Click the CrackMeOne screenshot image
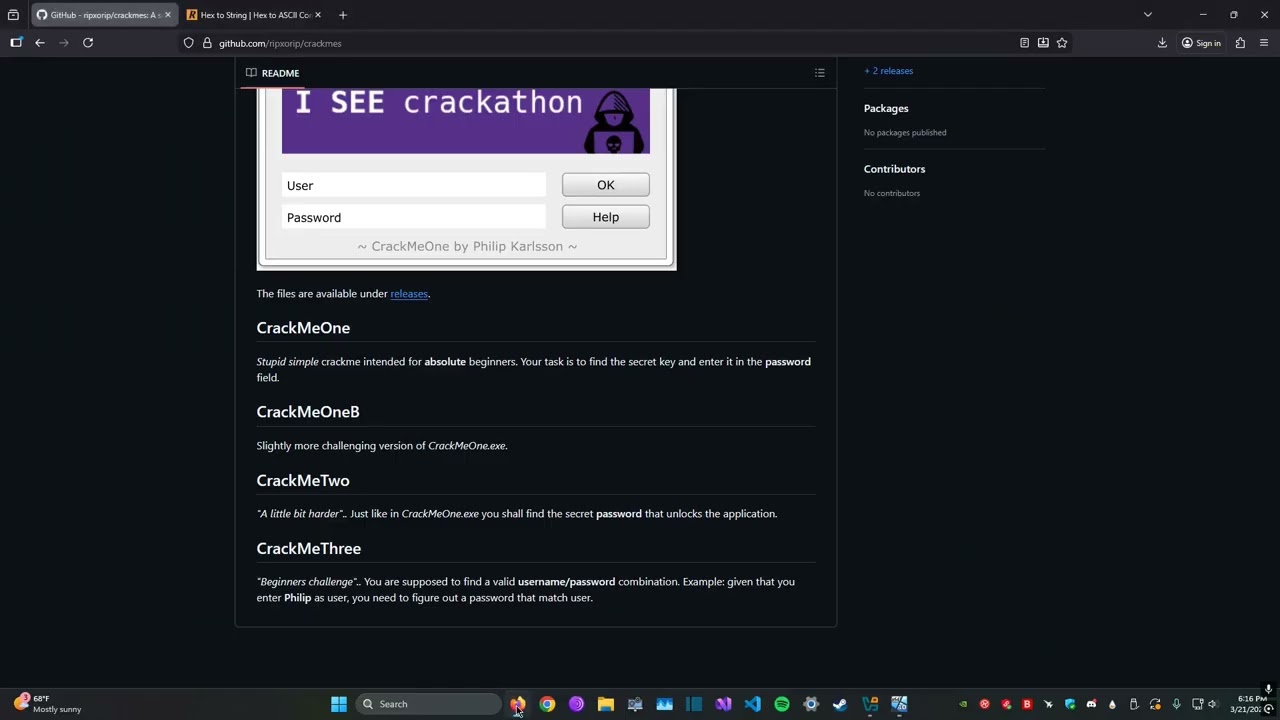The image size is (1280, 720). pyautogui.click(x=466, y=178)
